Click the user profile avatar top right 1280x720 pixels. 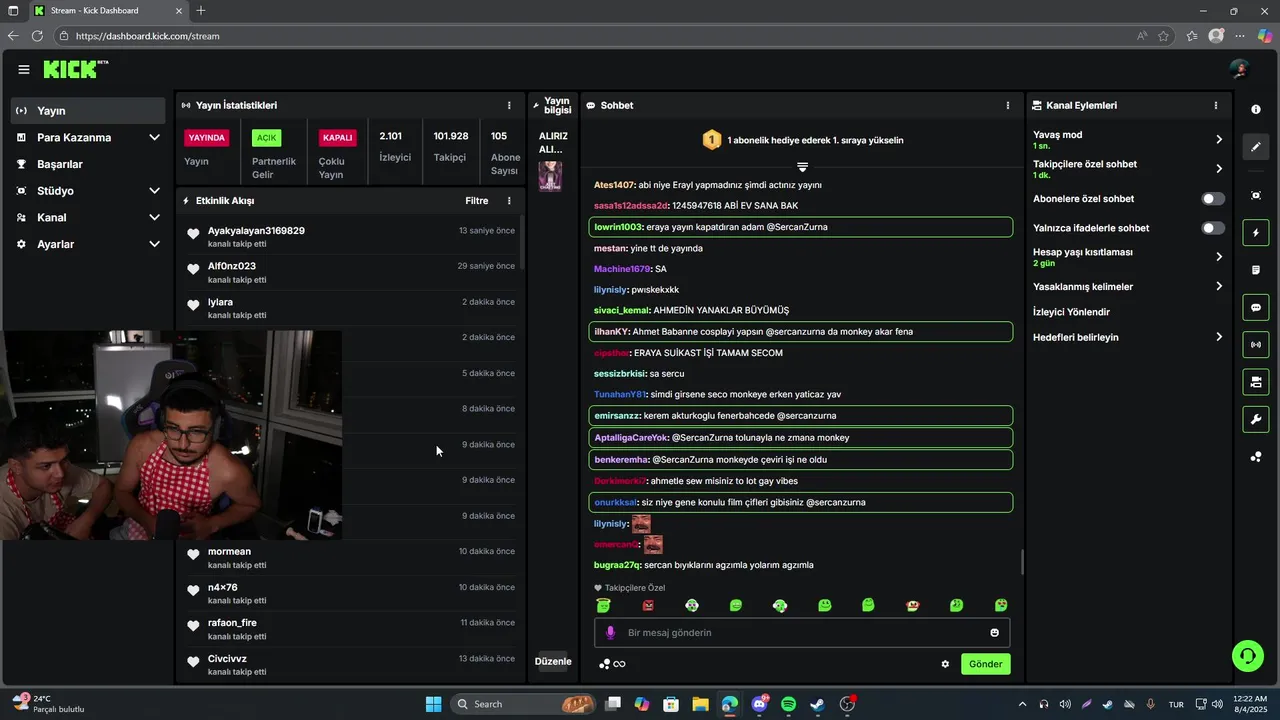click(1240, 69)
